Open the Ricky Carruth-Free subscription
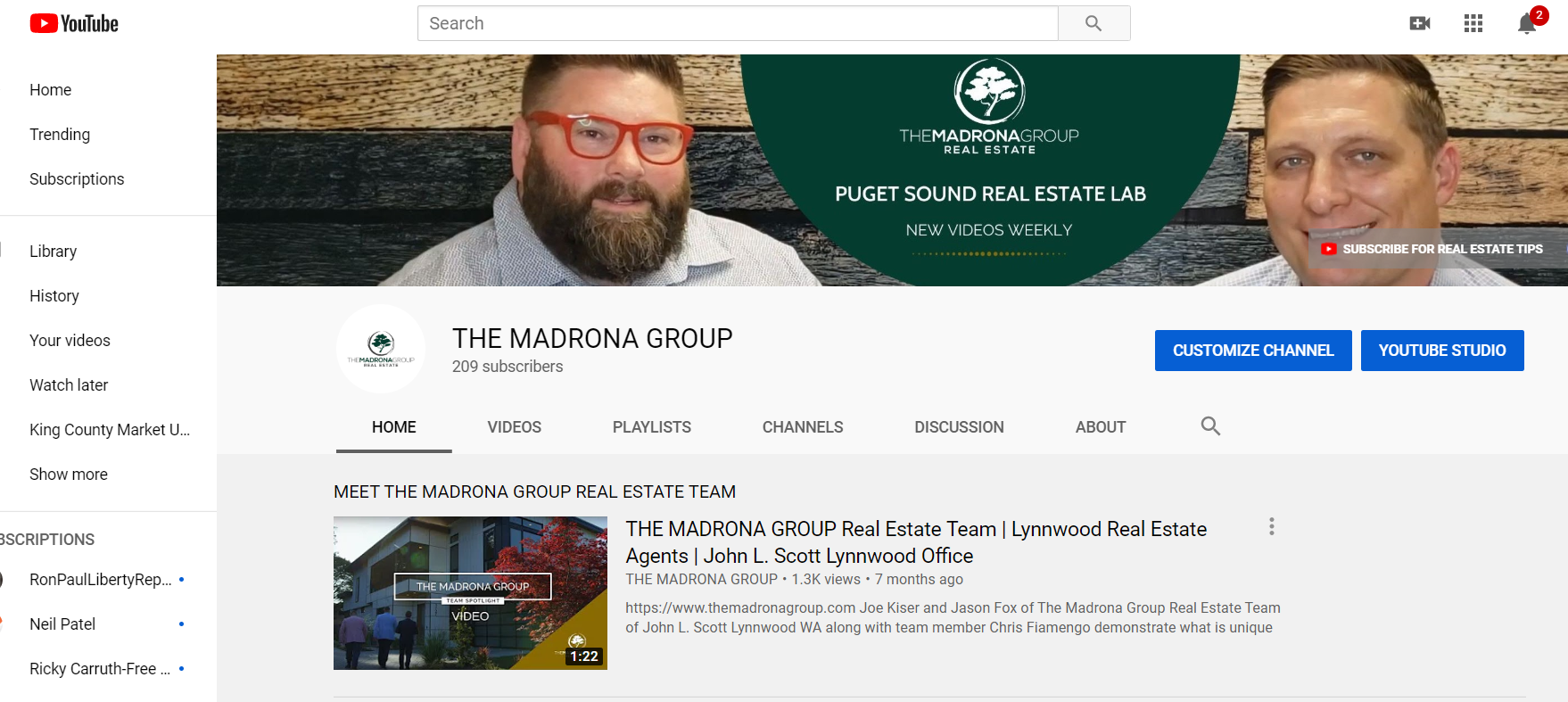The width and height of the screenshot is (1568, 702). point(100,669)
